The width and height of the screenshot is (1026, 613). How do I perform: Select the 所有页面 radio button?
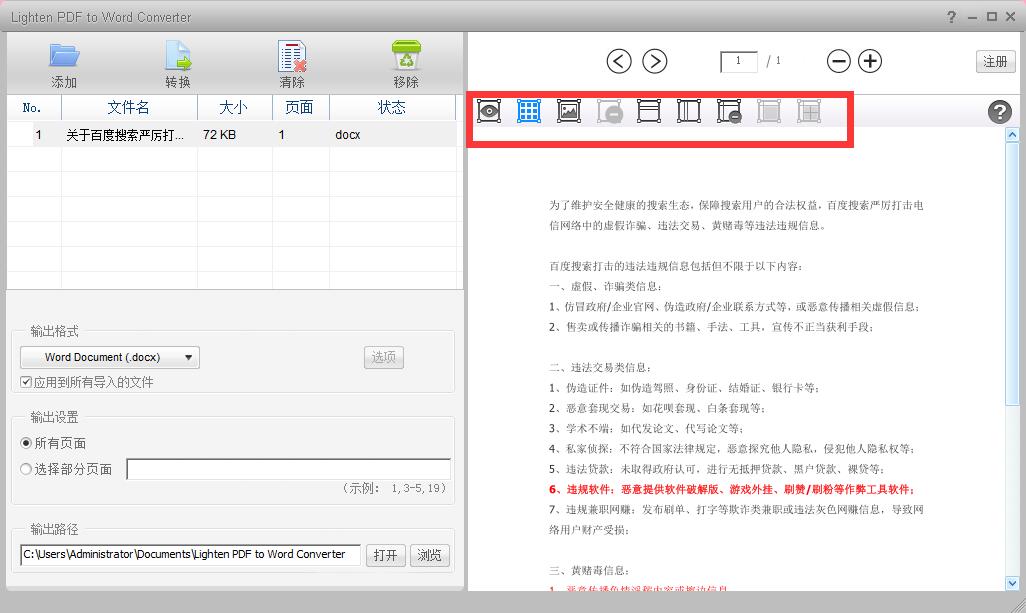click(26, 443)
